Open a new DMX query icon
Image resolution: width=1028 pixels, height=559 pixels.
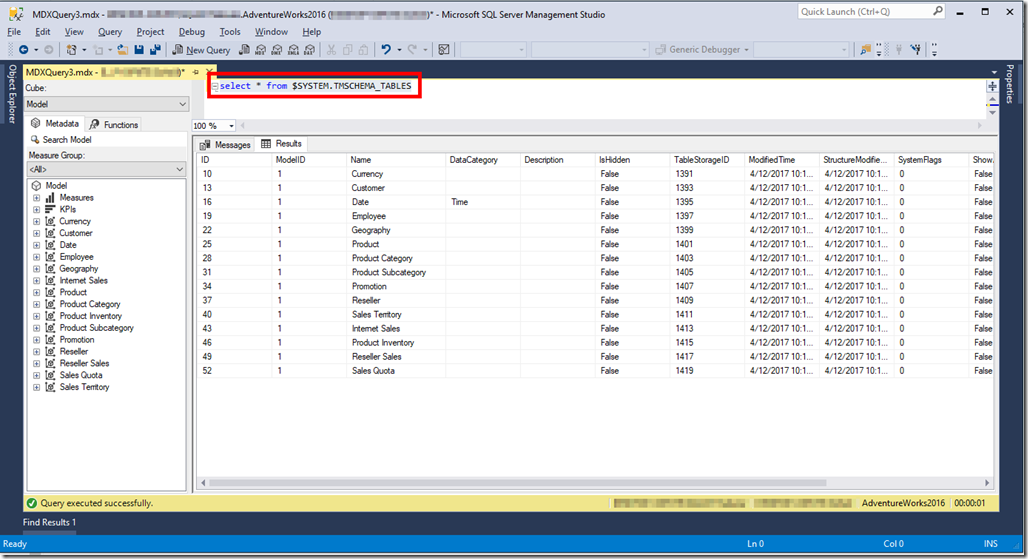(277, 50)
